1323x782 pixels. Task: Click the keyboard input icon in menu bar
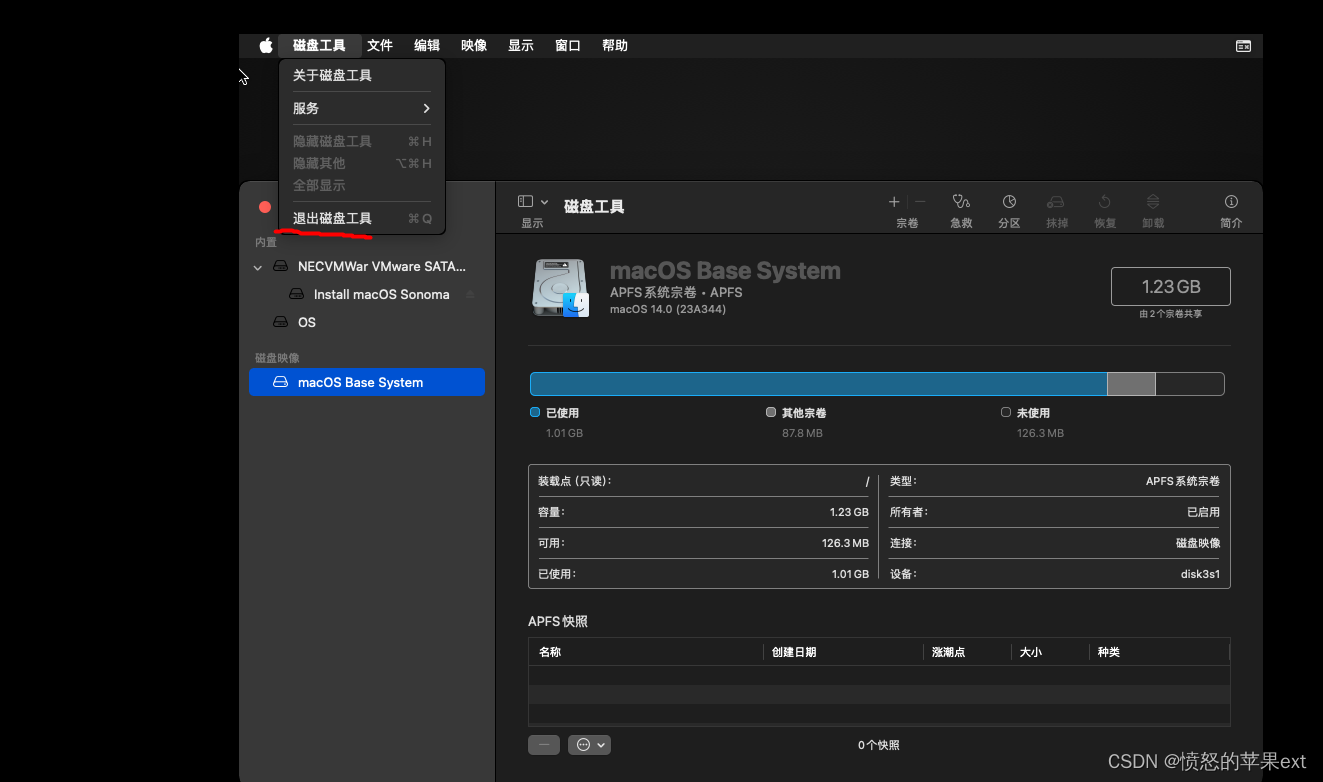(1243, 46)
